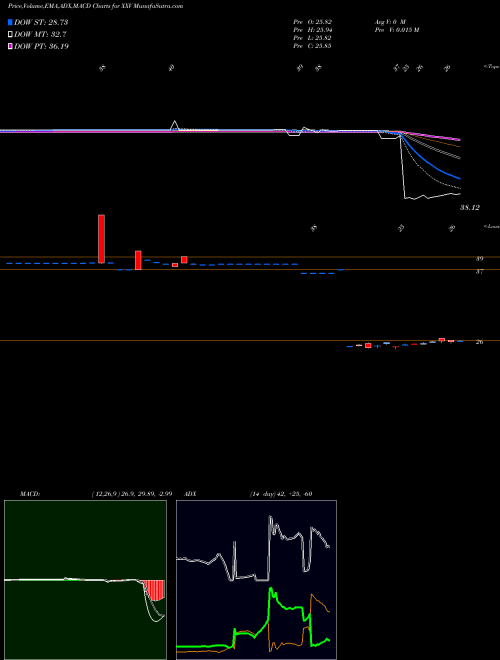Click the magenta DOW PT legend swatch

tap(10, 46)
